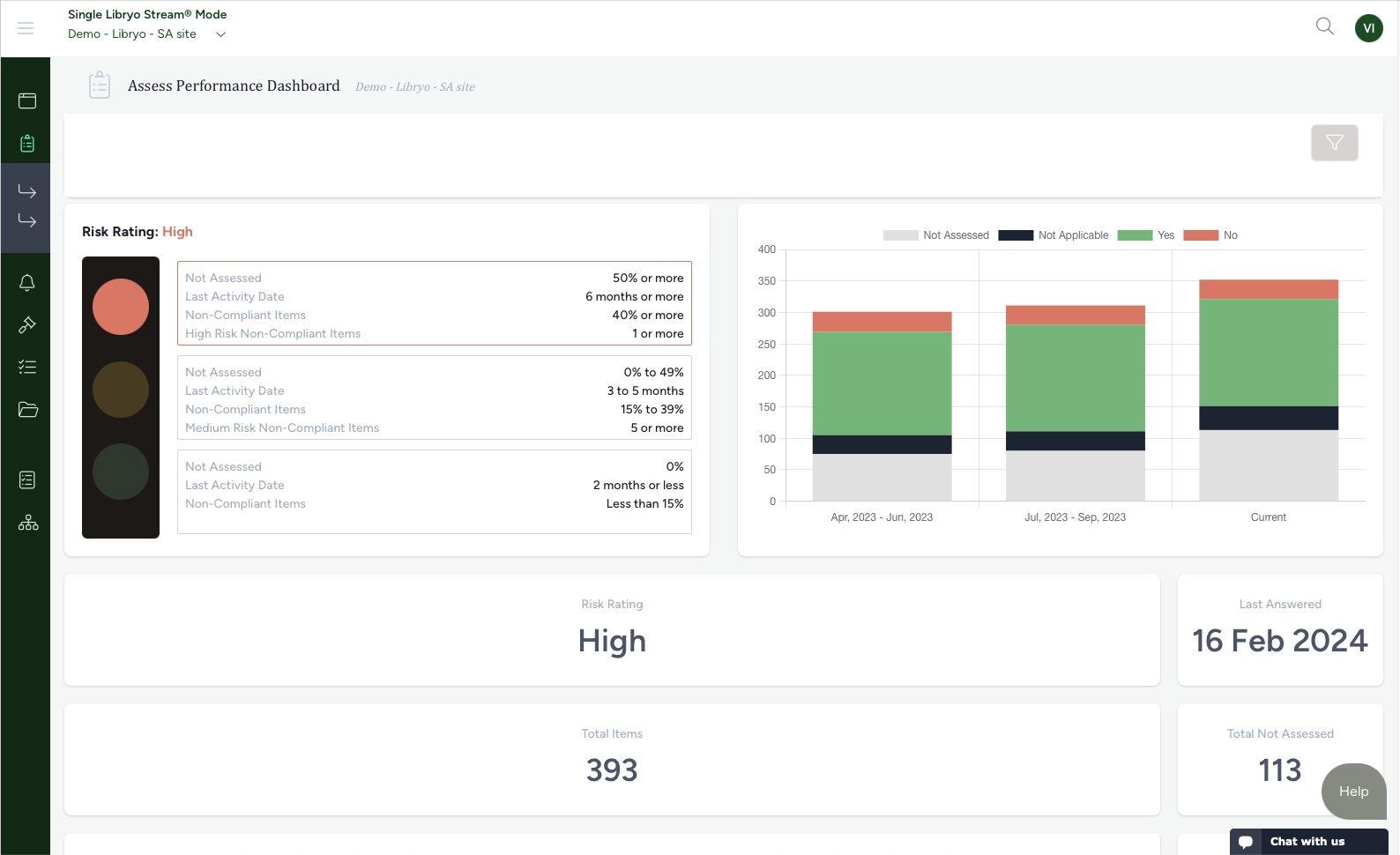The height and width of the screenshot is (855, 1400).
Task: Toggle the Not Applicable chart legend
Action: 1054,235
